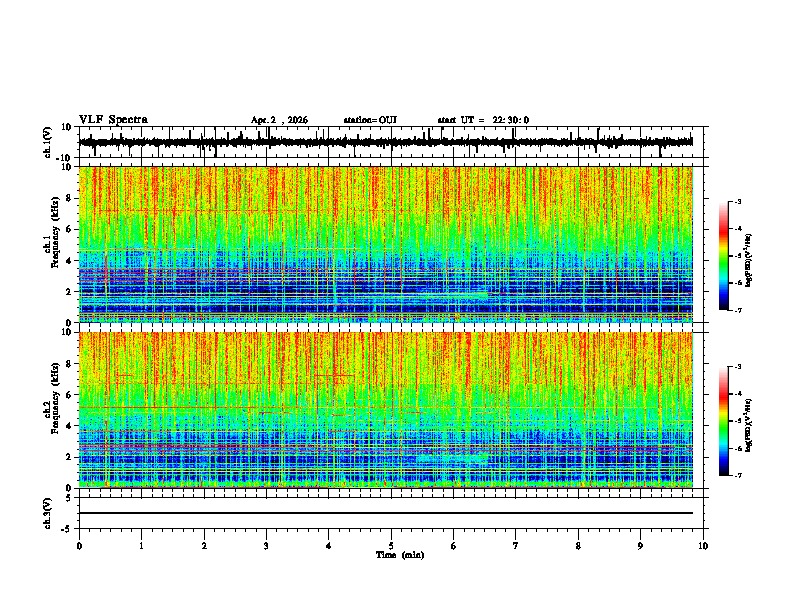Click the "VLF Spectra" plot title

click(113, 120)
